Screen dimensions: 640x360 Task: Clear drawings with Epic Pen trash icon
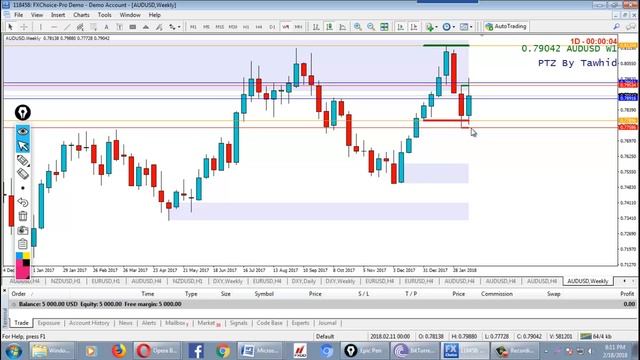23,216
